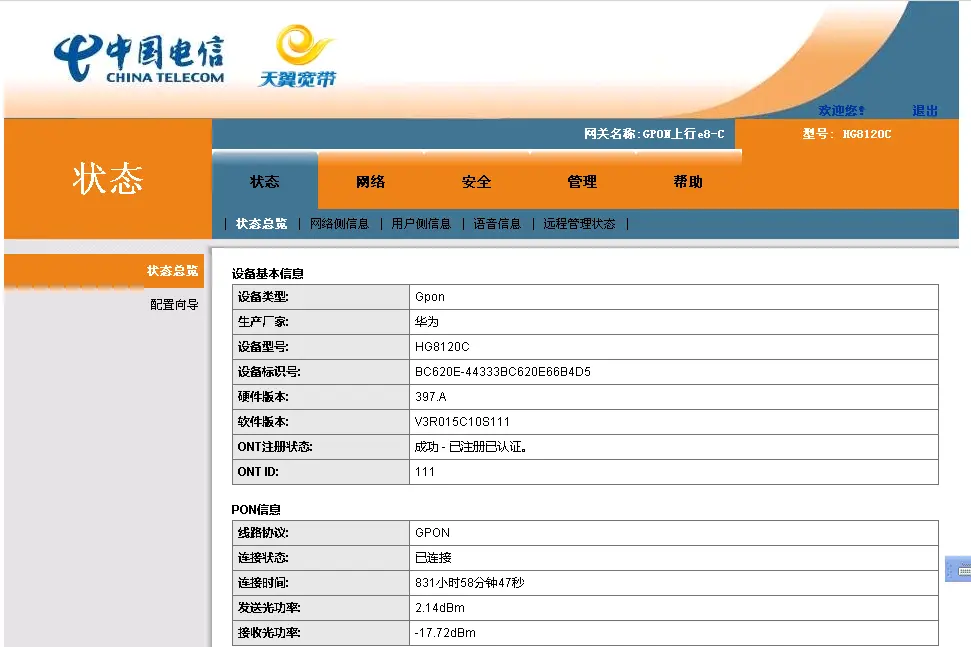Click the hardware version 397.A
Viewport: 971px width, 647px height.
430,397
